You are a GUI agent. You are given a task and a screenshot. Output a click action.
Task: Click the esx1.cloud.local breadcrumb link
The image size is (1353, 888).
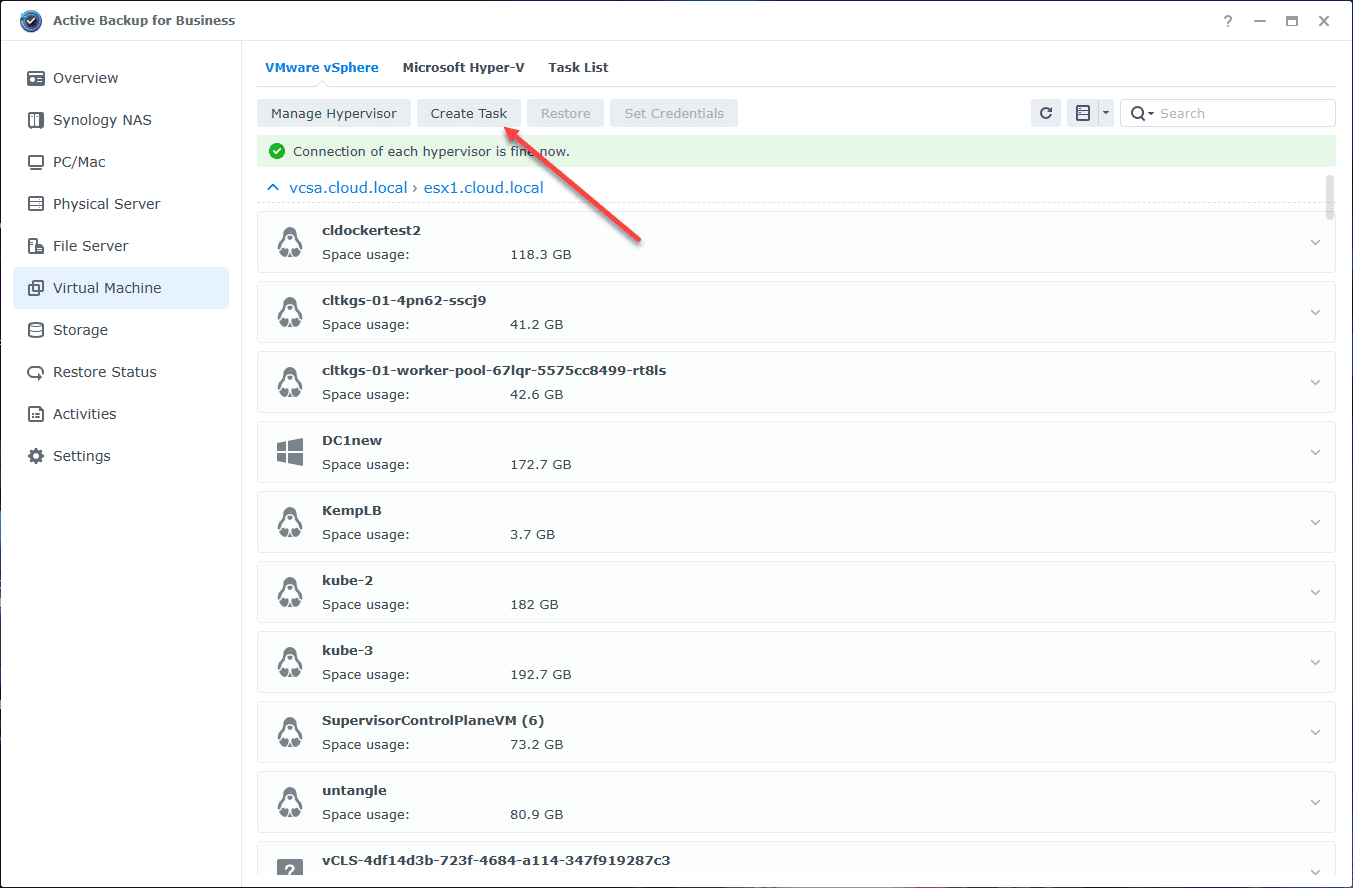click(484, 188)
